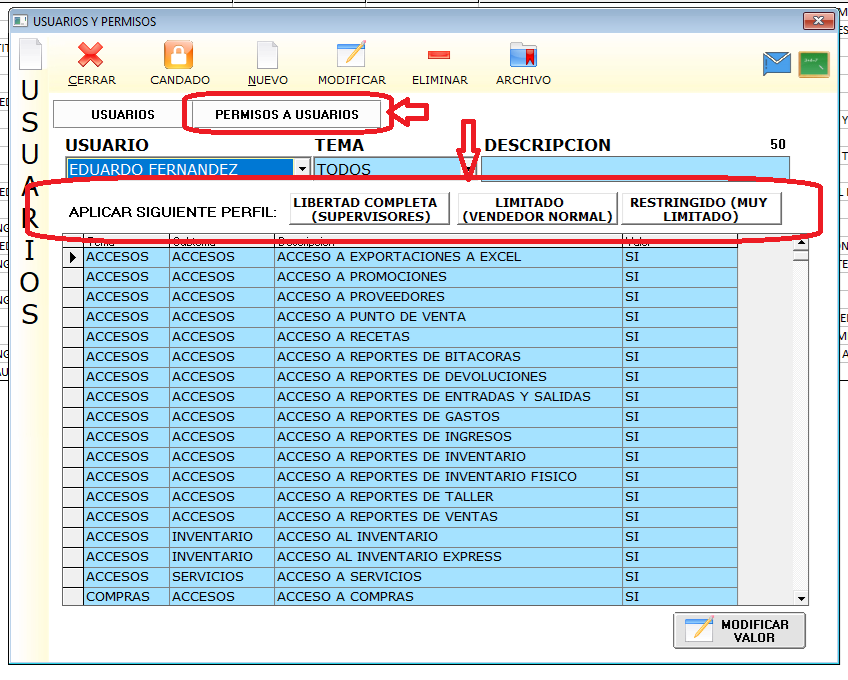Image resolution: width=848 pixels, height=680 pixels.
Task: Expand the Usuario dropdown arrow
Action: 302,169
